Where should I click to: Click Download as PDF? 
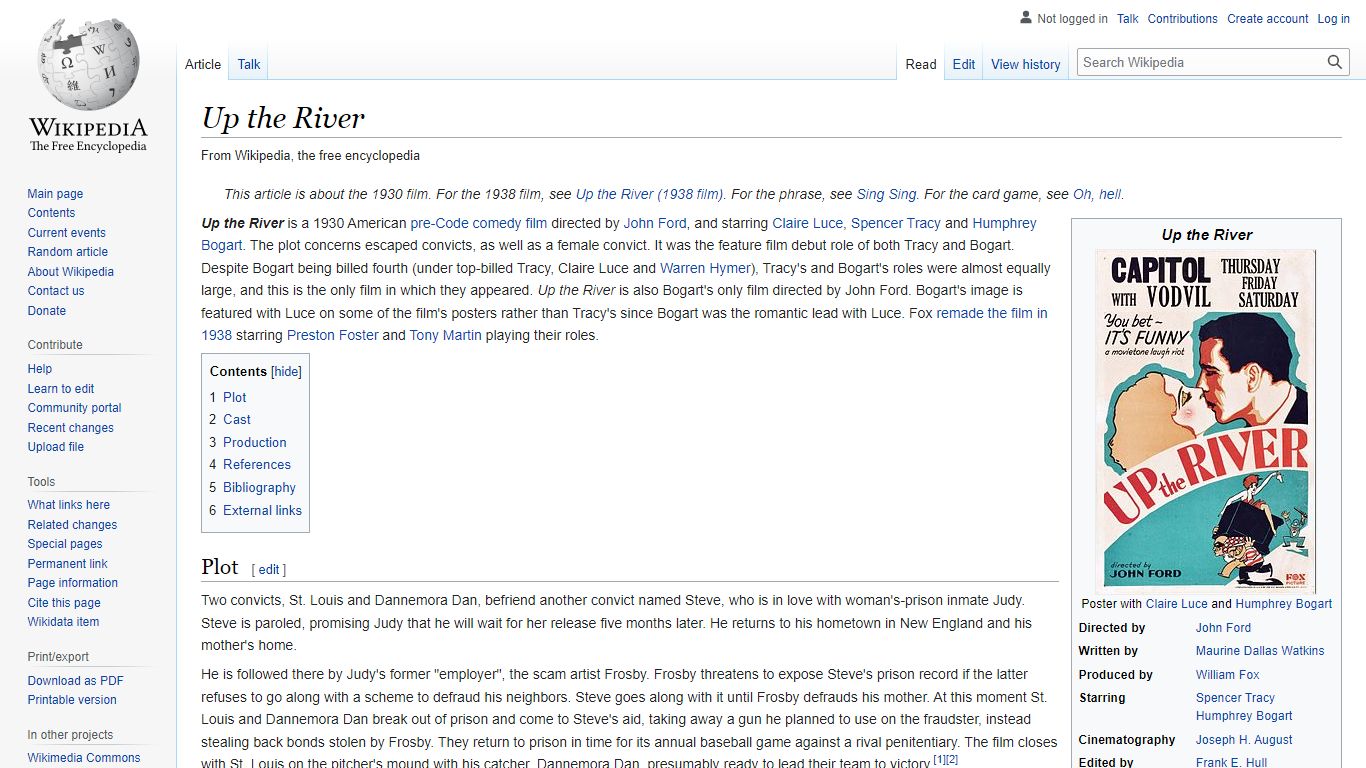pos(75,681)
